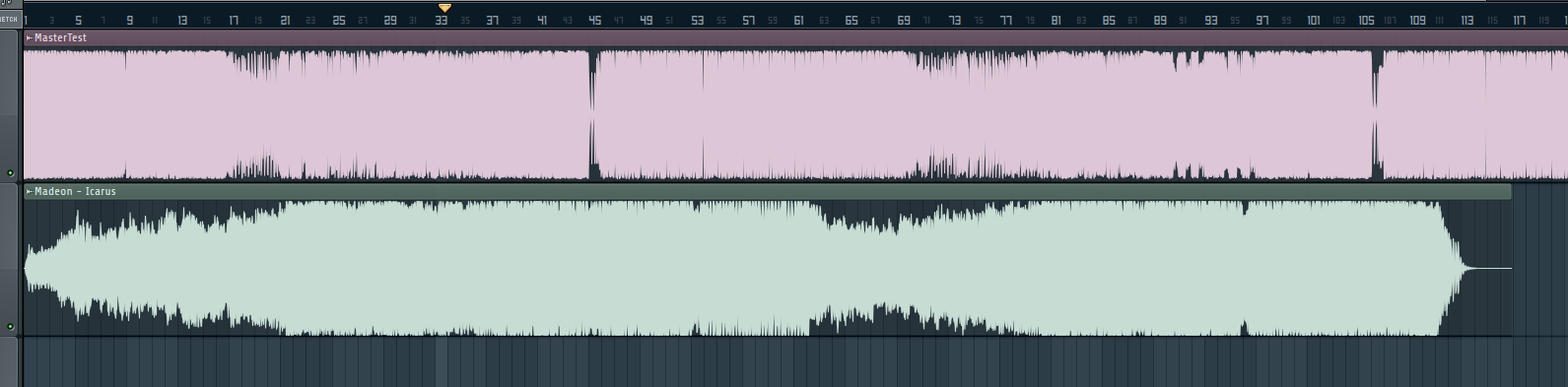The height and width of the screenshot is (387, 1568).
Task: Jump to bar 45 on the timeline ruler
Action: pos(594,20)
